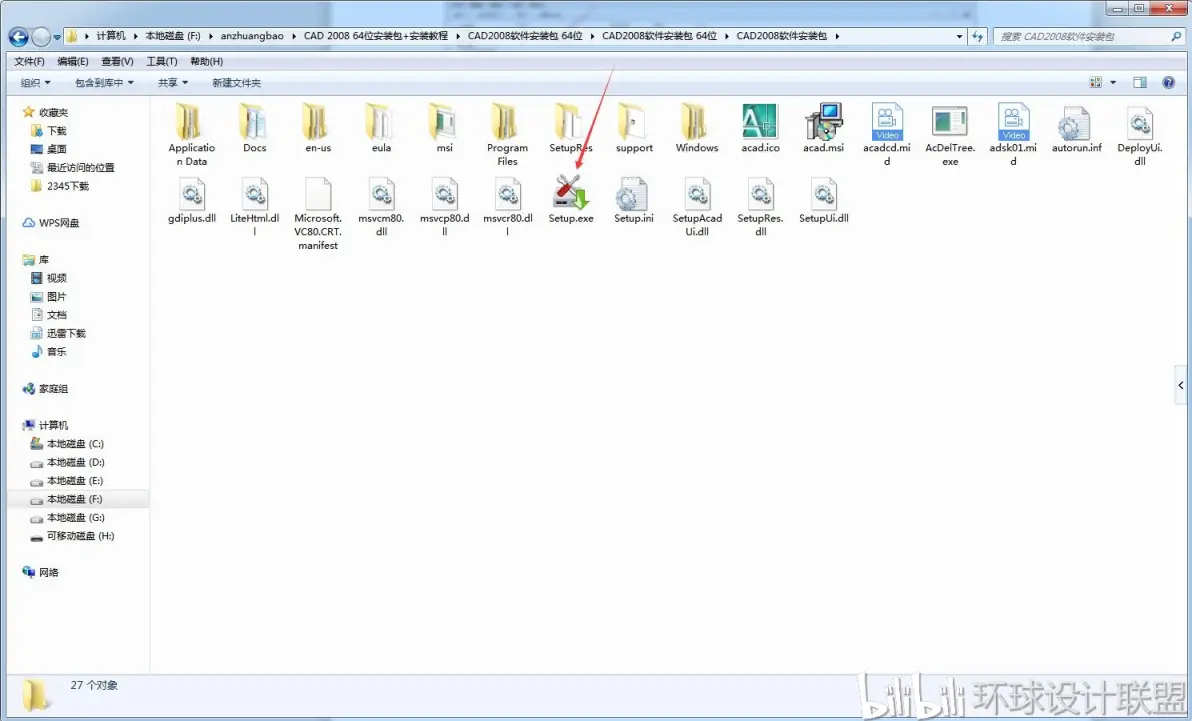Select the SetupRes folder
1192x721 pixels.
click(x=570, y=122)
